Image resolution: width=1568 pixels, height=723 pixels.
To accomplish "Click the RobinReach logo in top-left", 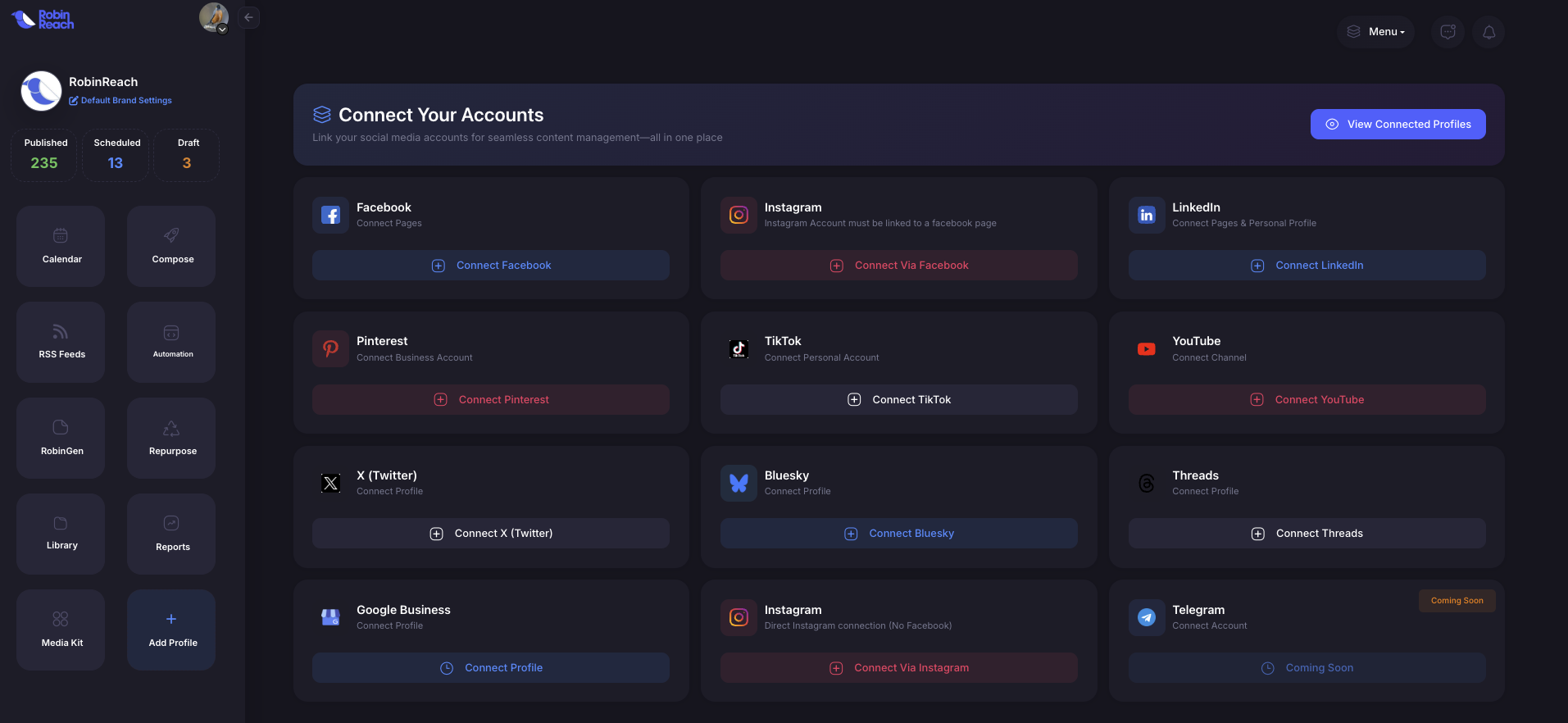I will [43, 19].
